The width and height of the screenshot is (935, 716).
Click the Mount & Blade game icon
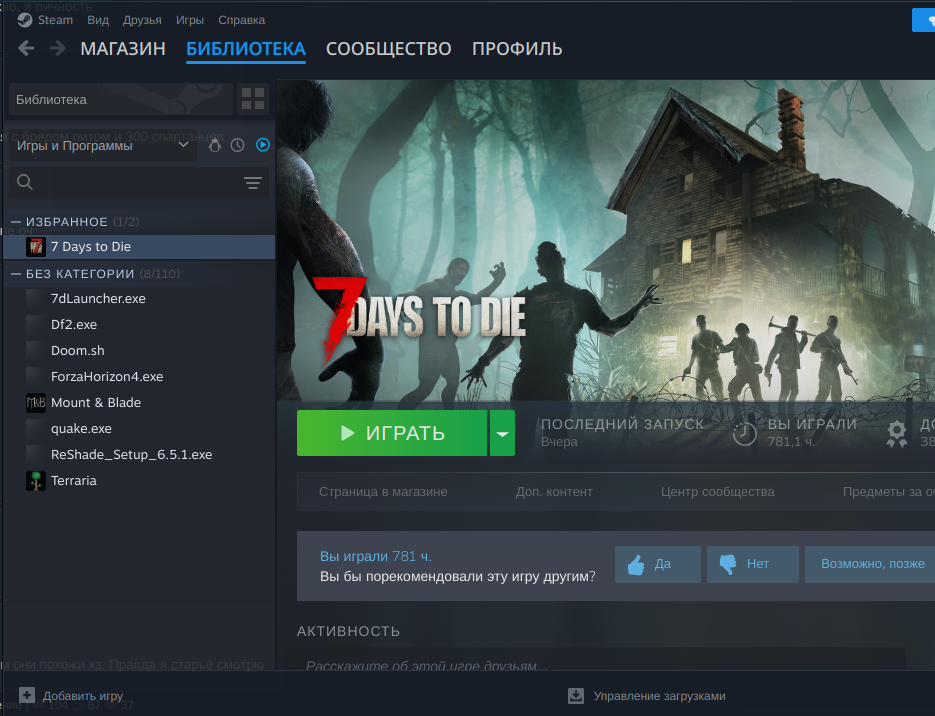point(36,403)
